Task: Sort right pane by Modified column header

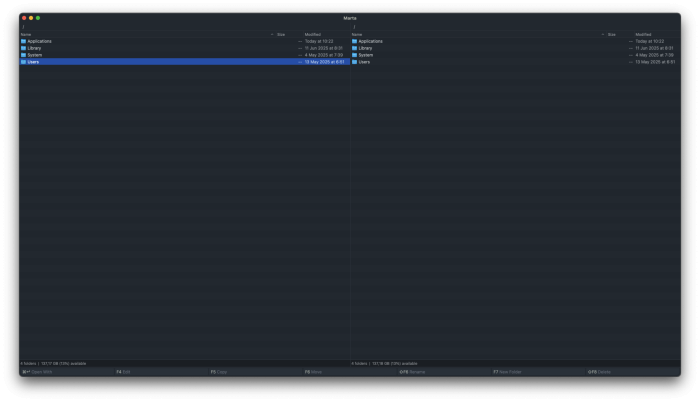Action: point(643,34)
